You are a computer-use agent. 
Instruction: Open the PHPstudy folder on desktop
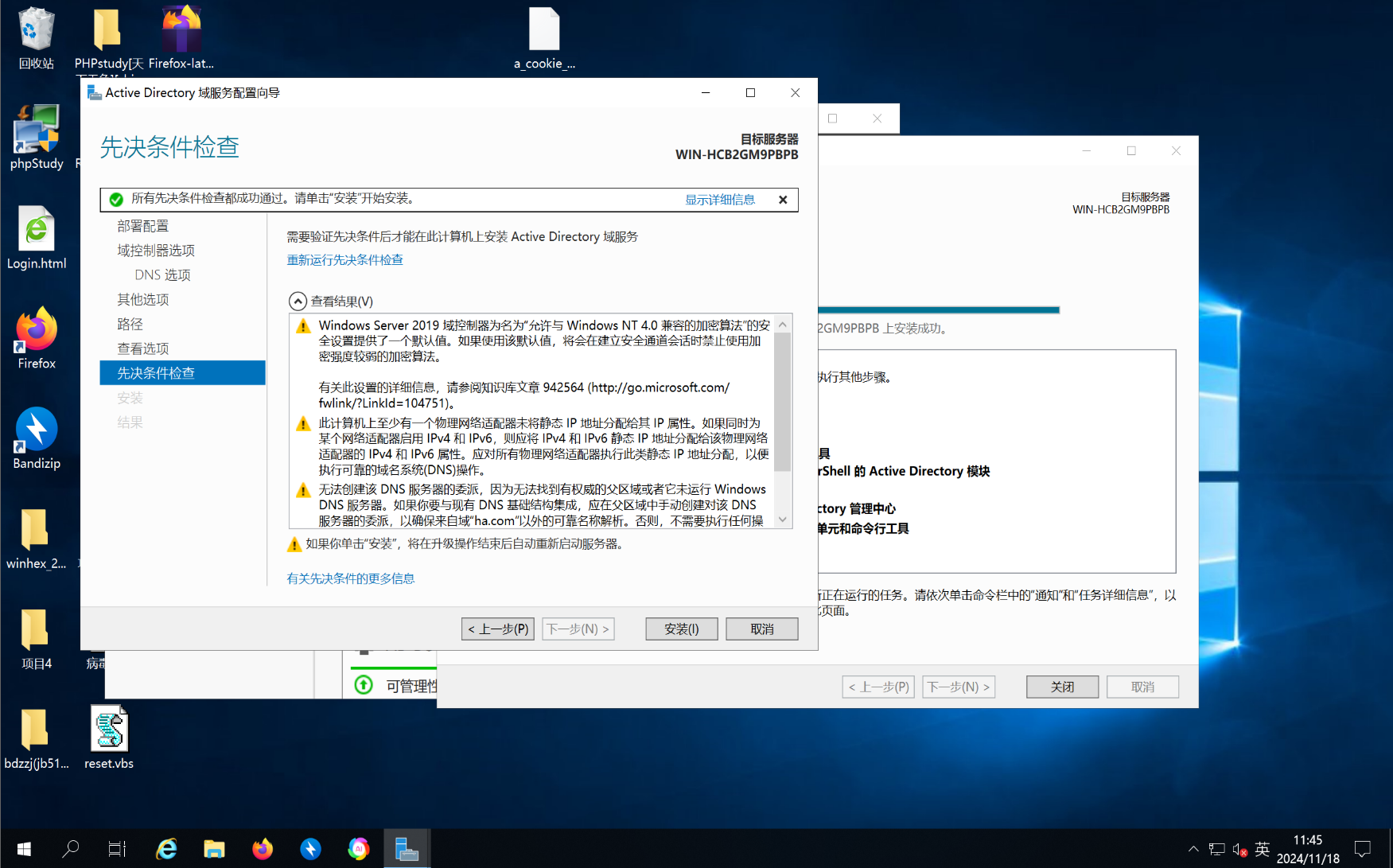[109, 38]
